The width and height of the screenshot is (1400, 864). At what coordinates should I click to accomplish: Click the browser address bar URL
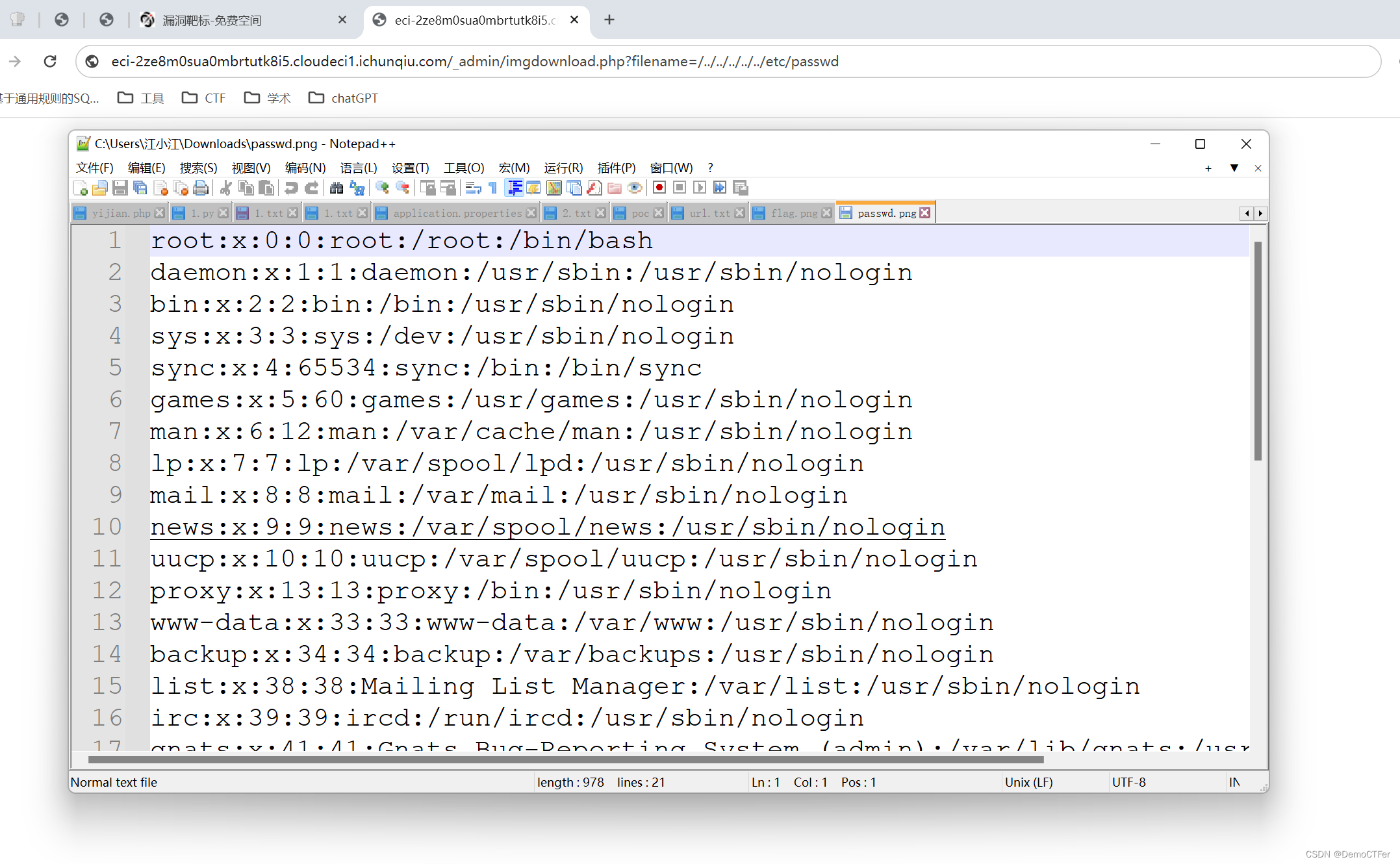[474, 61]
